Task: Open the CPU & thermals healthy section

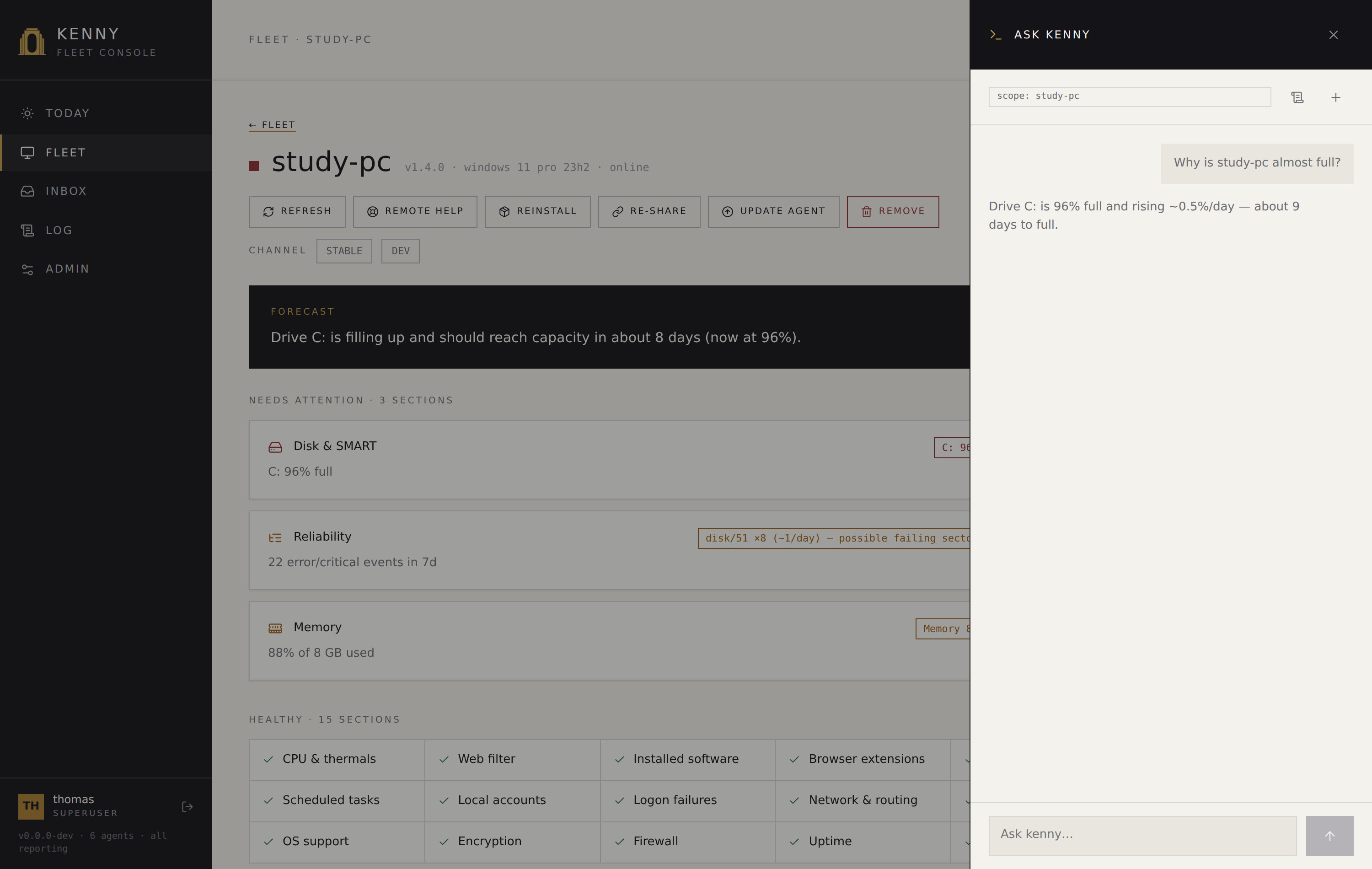Action: click(x=337, y=760)
